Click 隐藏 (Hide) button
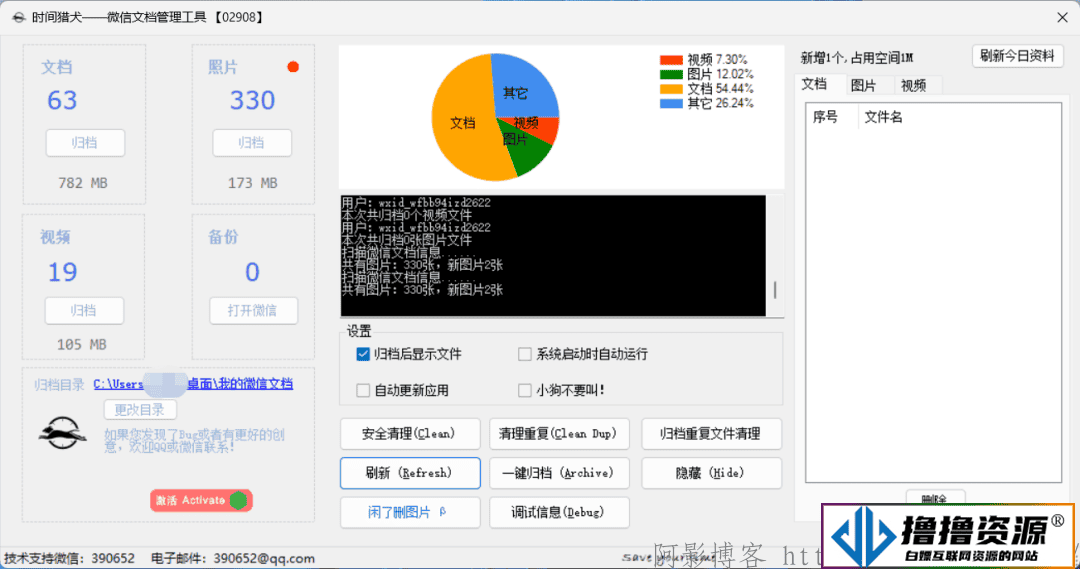The image size is (1080, 569). (712, 473)
